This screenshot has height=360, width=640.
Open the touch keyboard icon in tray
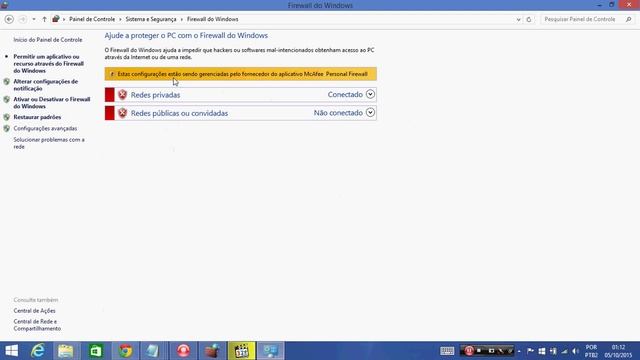click(x=447, y=351)
